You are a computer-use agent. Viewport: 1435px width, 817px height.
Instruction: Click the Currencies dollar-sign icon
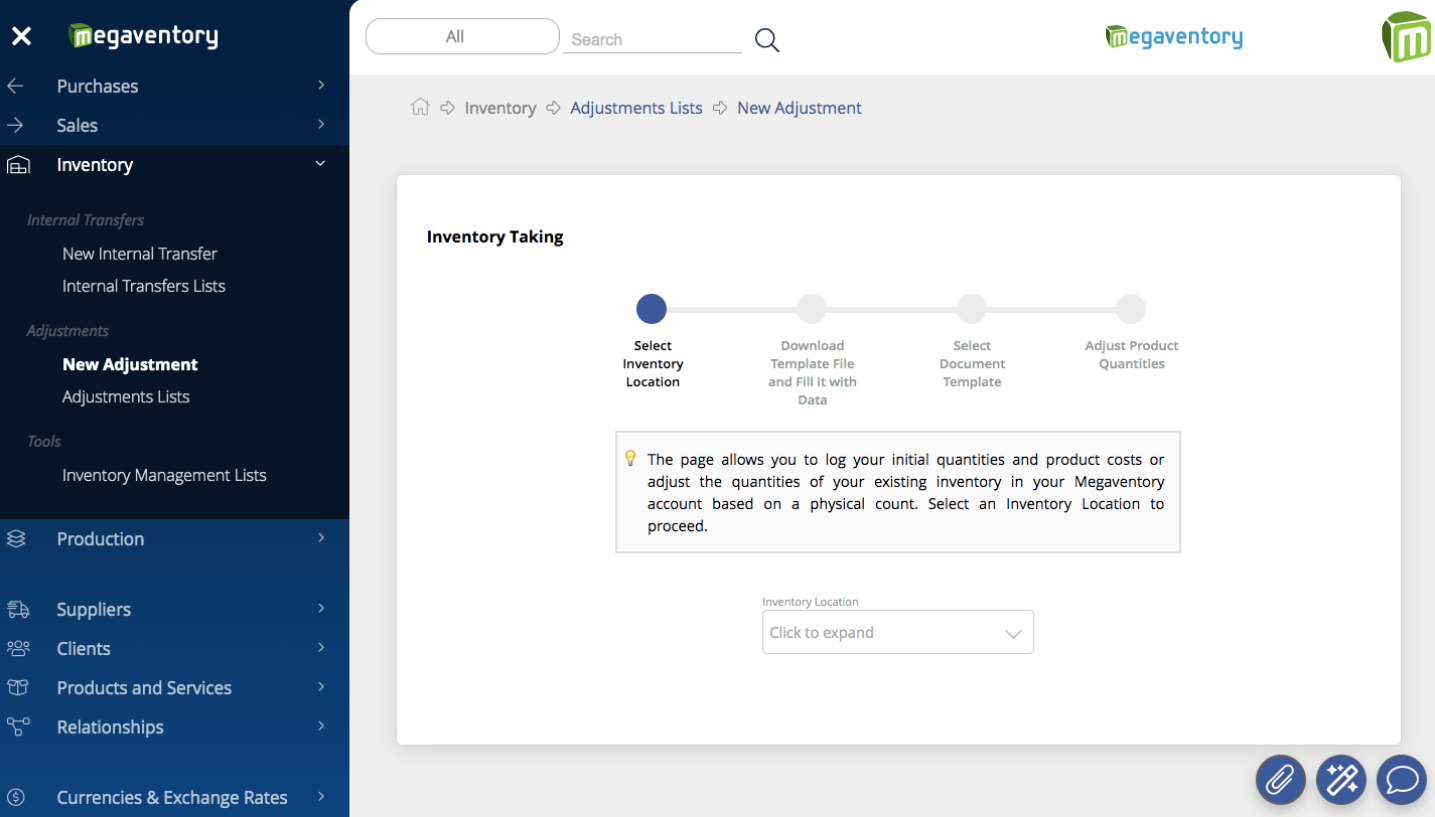(16, 797)
